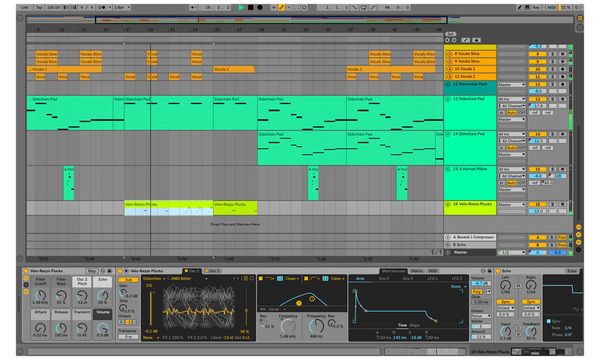Image resolution: width=600 pixels, height=360 pixels.
Task: Solo the 13 Sidechain Pad track
Action: [x=553, y=99]
